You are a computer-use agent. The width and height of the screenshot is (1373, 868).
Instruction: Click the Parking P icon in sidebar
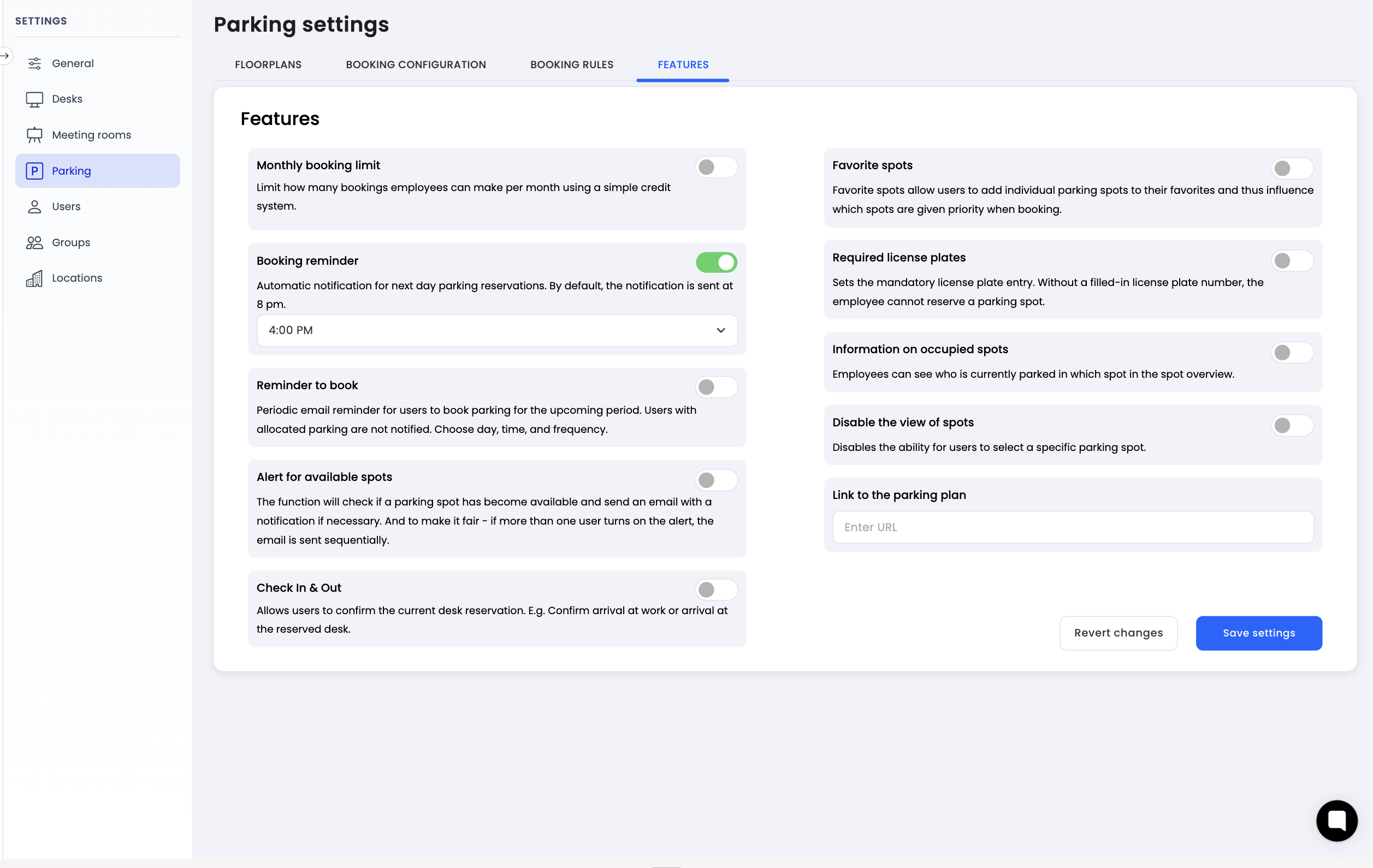coord(34,171)
